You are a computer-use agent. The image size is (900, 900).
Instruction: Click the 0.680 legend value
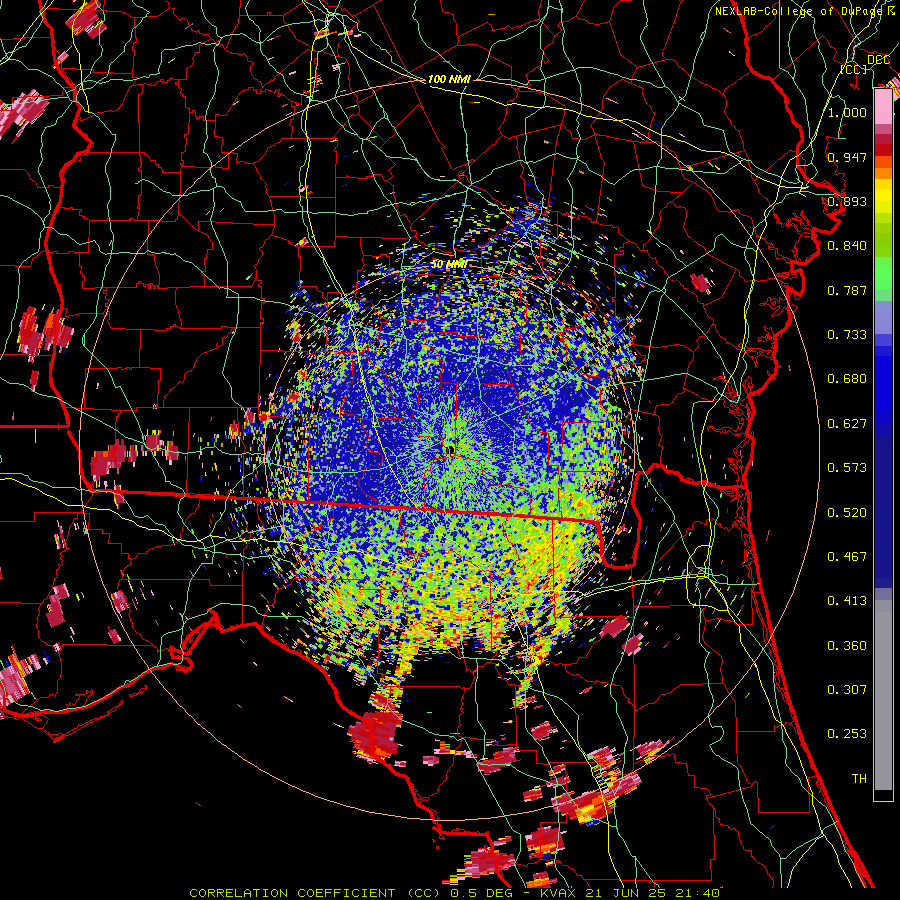[847, 379]
